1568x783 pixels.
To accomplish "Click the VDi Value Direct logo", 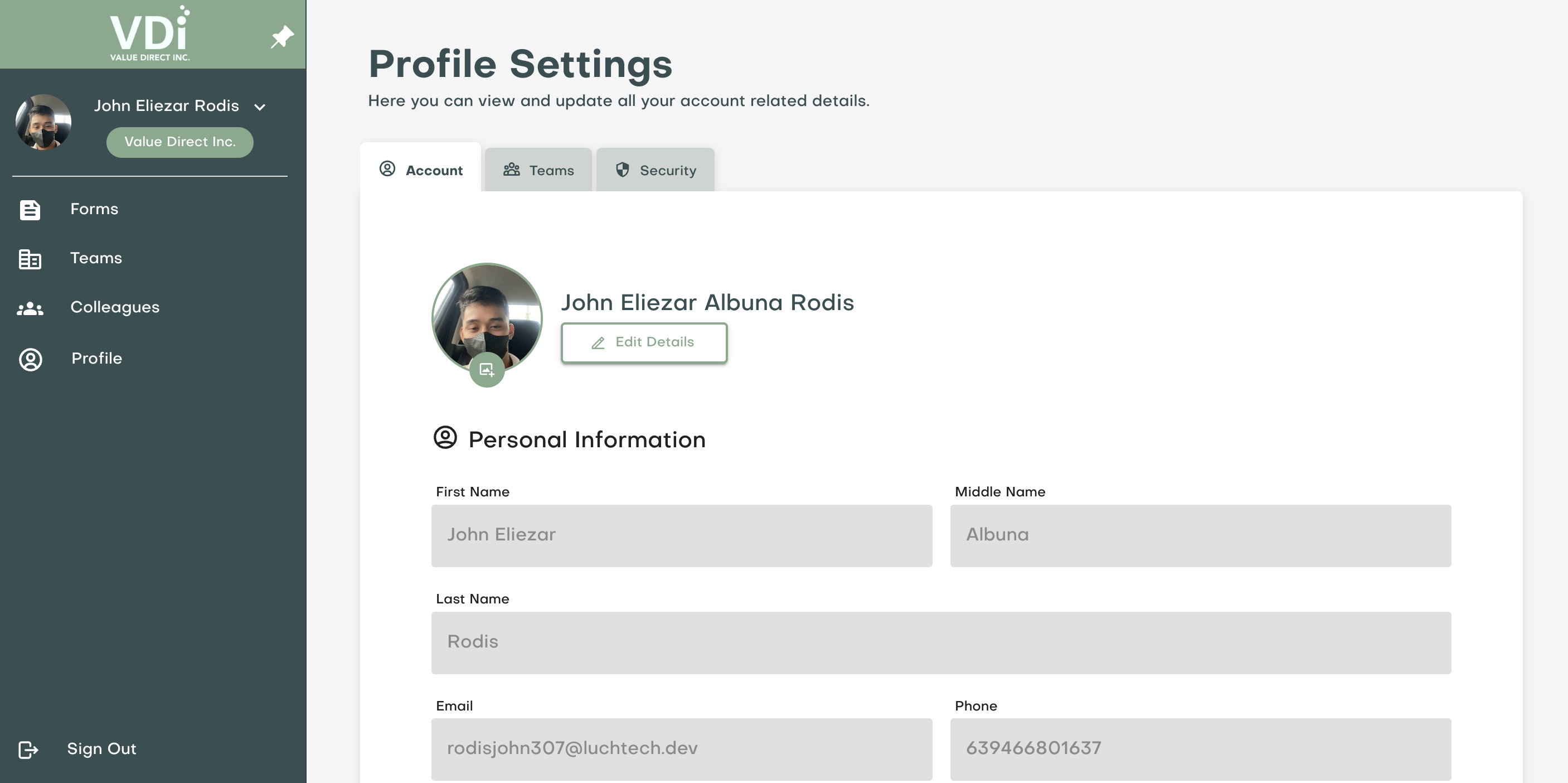I will [x=149, y=33].
